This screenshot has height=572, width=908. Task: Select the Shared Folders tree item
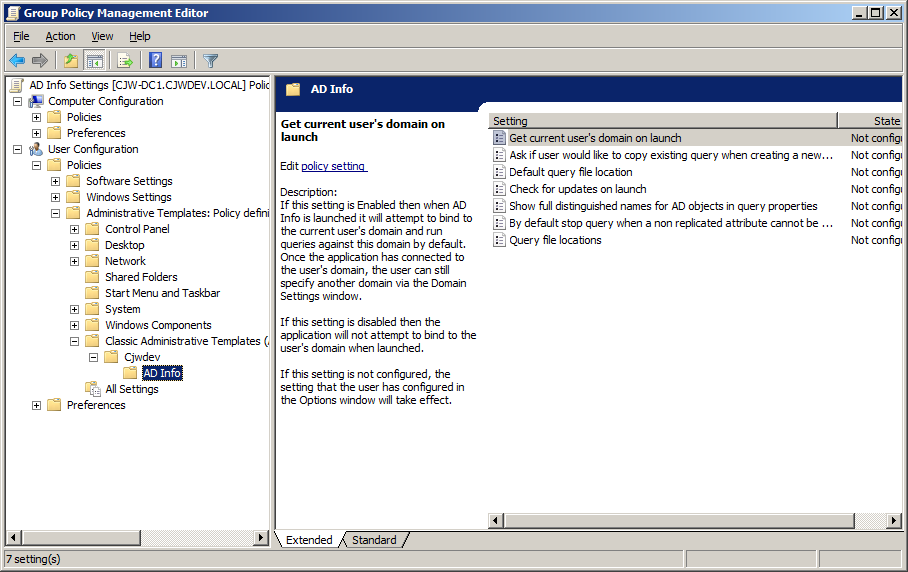point(141,277)
